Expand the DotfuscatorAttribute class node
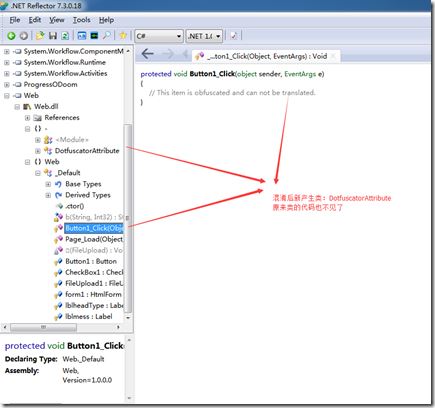435x408 pixels. click(x=38, y=151)
